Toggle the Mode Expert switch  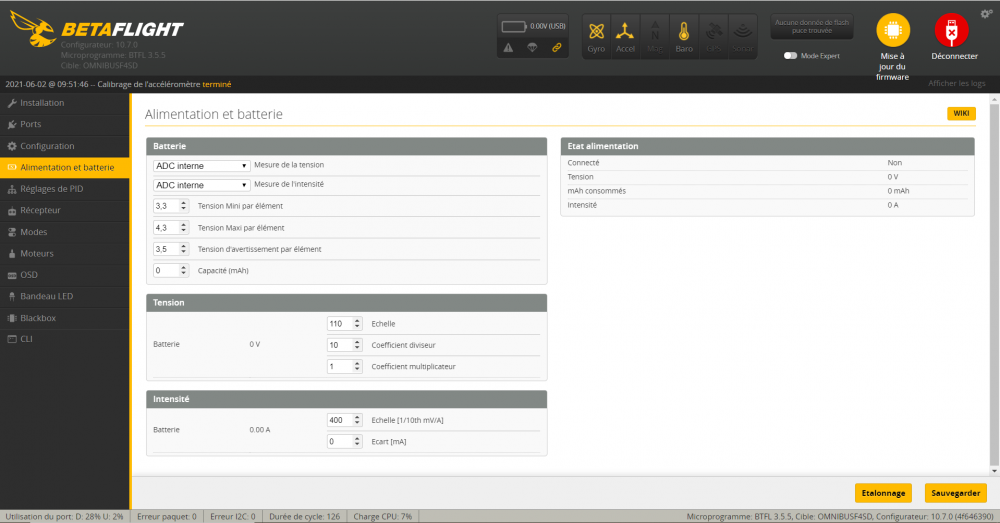pos(790,56)
